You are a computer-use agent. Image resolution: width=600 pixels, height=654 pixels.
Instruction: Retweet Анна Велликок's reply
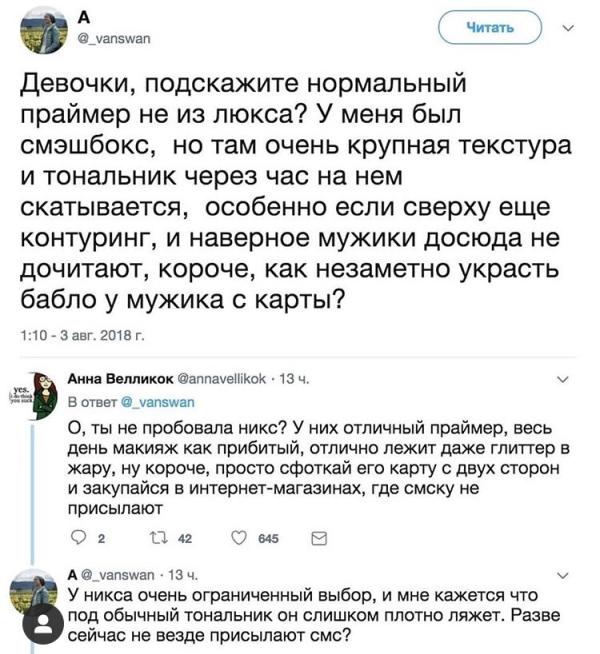click(158, 538)
